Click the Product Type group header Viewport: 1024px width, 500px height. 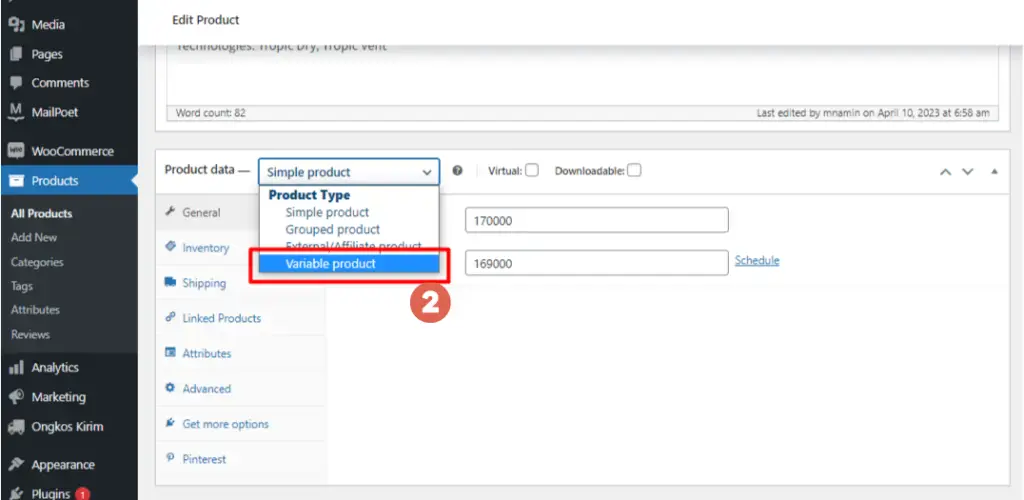(x=310, y=195)
